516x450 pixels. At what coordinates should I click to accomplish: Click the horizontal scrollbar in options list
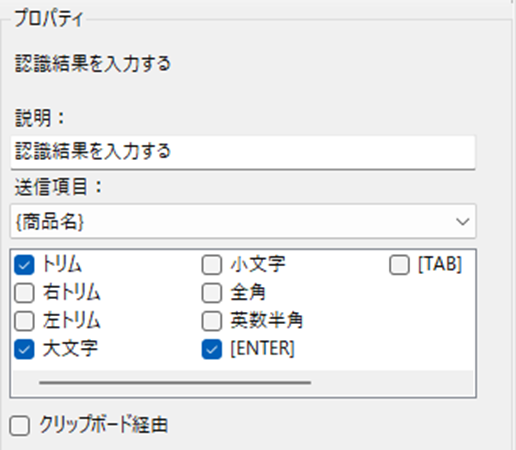175,383
